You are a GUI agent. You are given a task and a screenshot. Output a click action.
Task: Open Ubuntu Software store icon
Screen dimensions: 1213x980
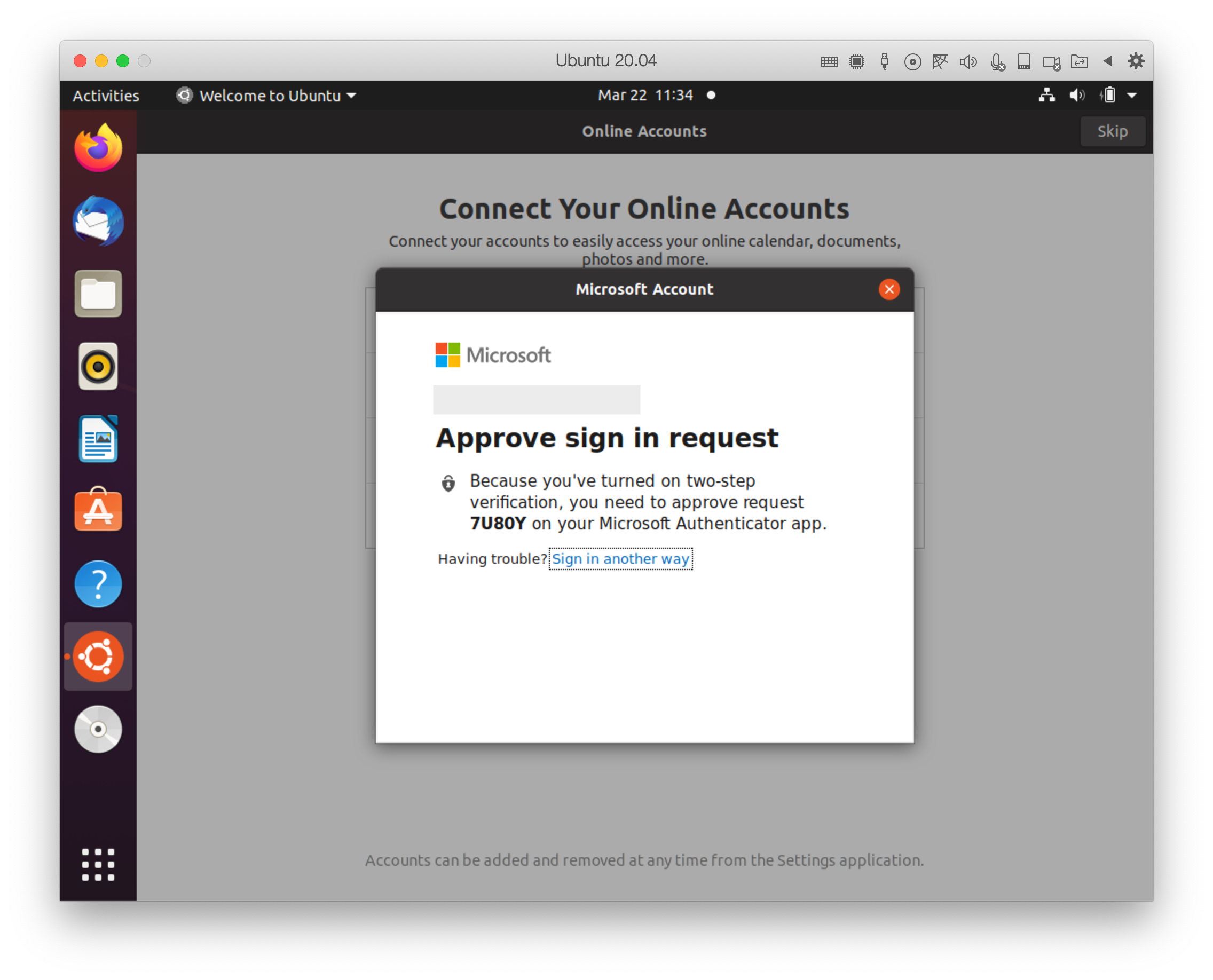coord(98,511)
